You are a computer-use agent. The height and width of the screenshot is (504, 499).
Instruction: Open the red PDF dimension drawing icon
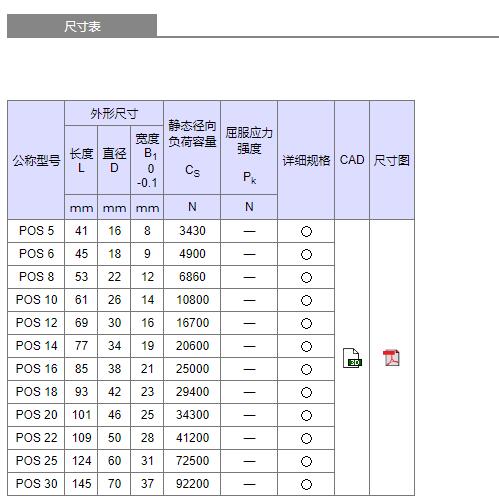point(391,358)
